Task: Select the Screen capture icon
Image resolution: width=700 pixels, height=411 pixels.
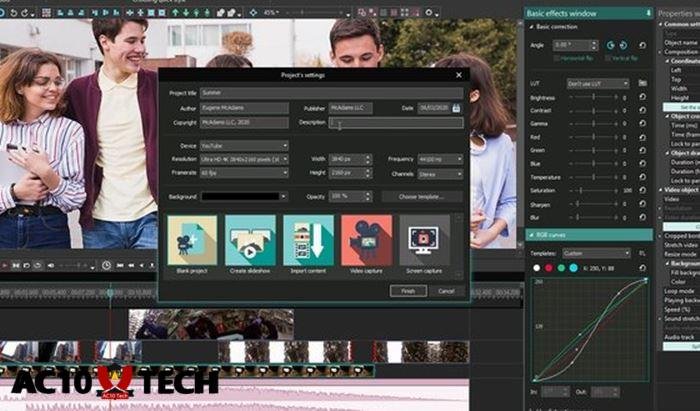Action: [x=425, y=240]
